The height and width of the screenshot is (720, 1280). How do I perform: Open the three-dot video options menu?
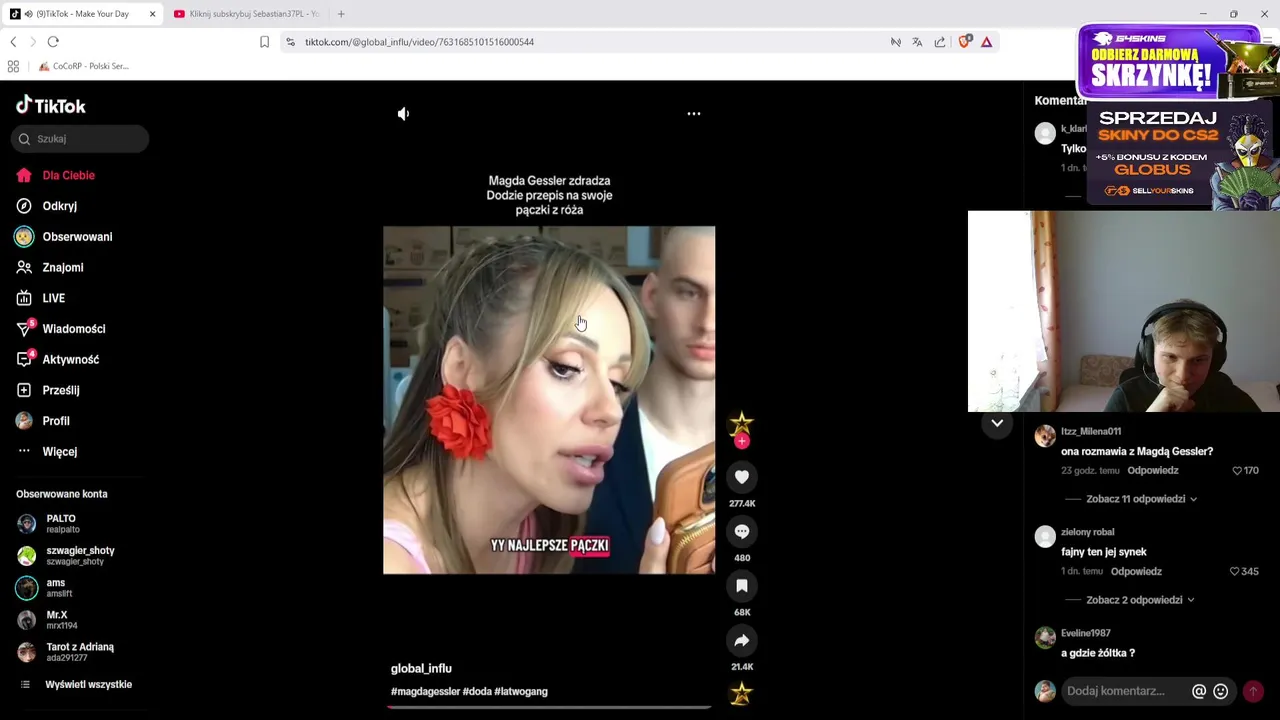[x=694, y=114]
